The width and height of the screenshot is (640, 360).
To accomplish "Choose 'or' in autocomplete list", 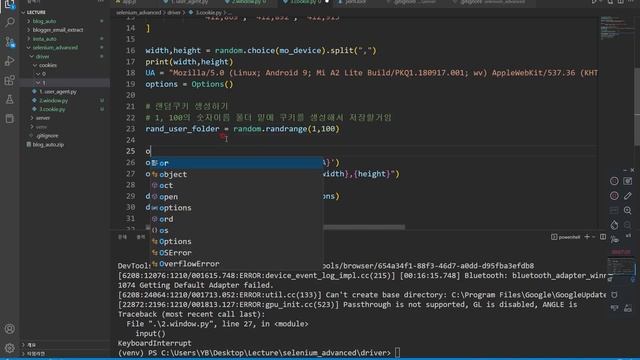I will click(237, 163).
